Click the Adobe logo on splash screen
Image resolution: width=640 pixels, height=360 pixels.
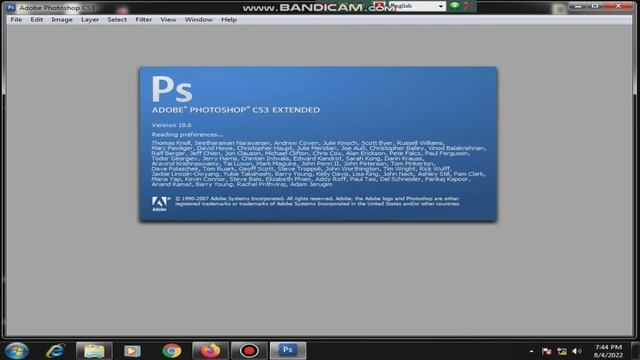pos(160,203)
